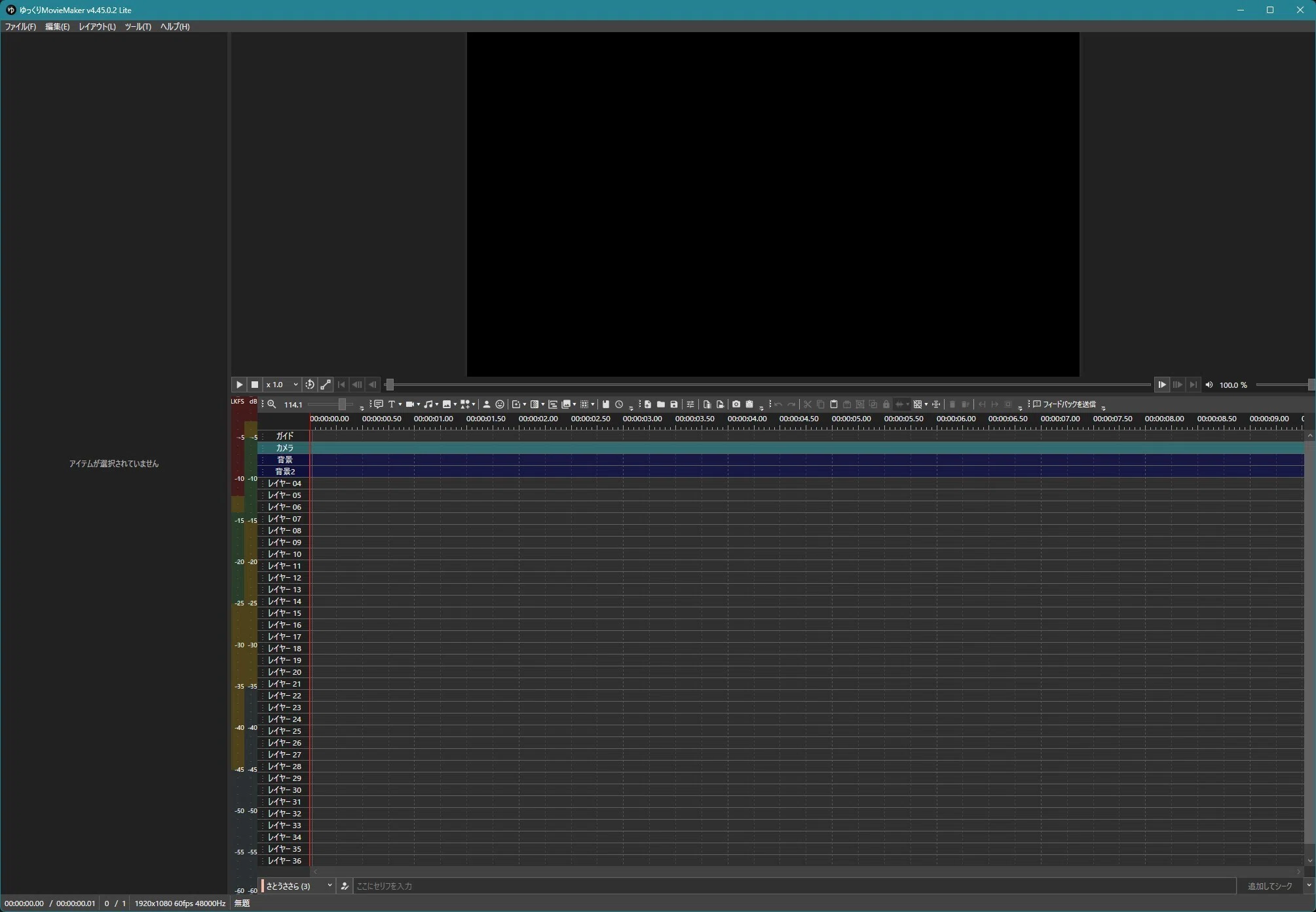Select the レイヤー 04 layer header
1316x912 pixels.
pyautogui.click(x=284, y=484)
